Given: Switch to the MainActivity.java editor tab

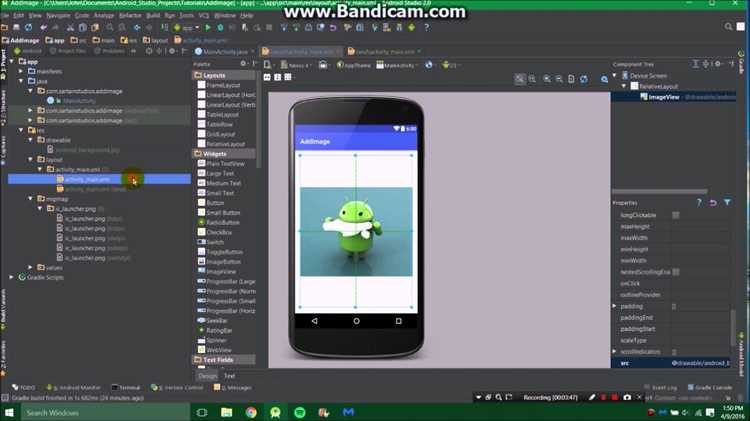Looking at the screenshot, I should click(225, 52).
